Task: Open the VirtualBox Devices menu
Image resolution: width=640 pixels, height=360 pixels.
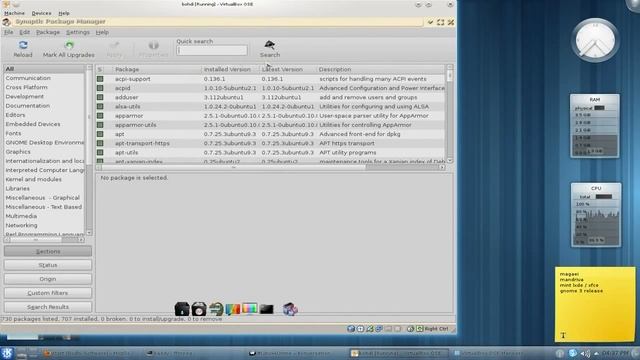Action: click(41, 13)
